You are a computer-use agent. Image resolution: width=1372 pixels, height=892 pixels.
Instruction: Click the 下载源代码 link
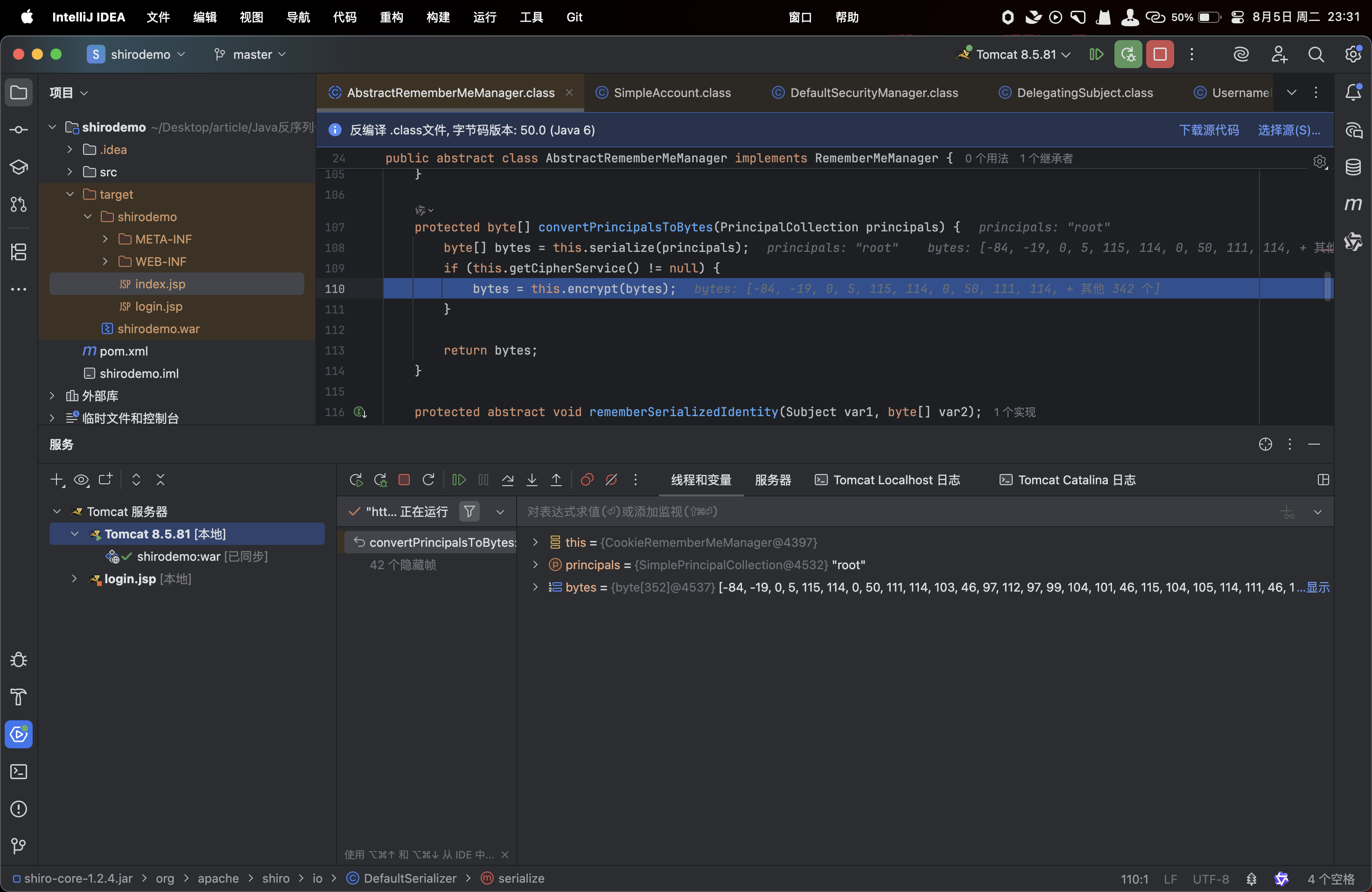coord(1208,130)
